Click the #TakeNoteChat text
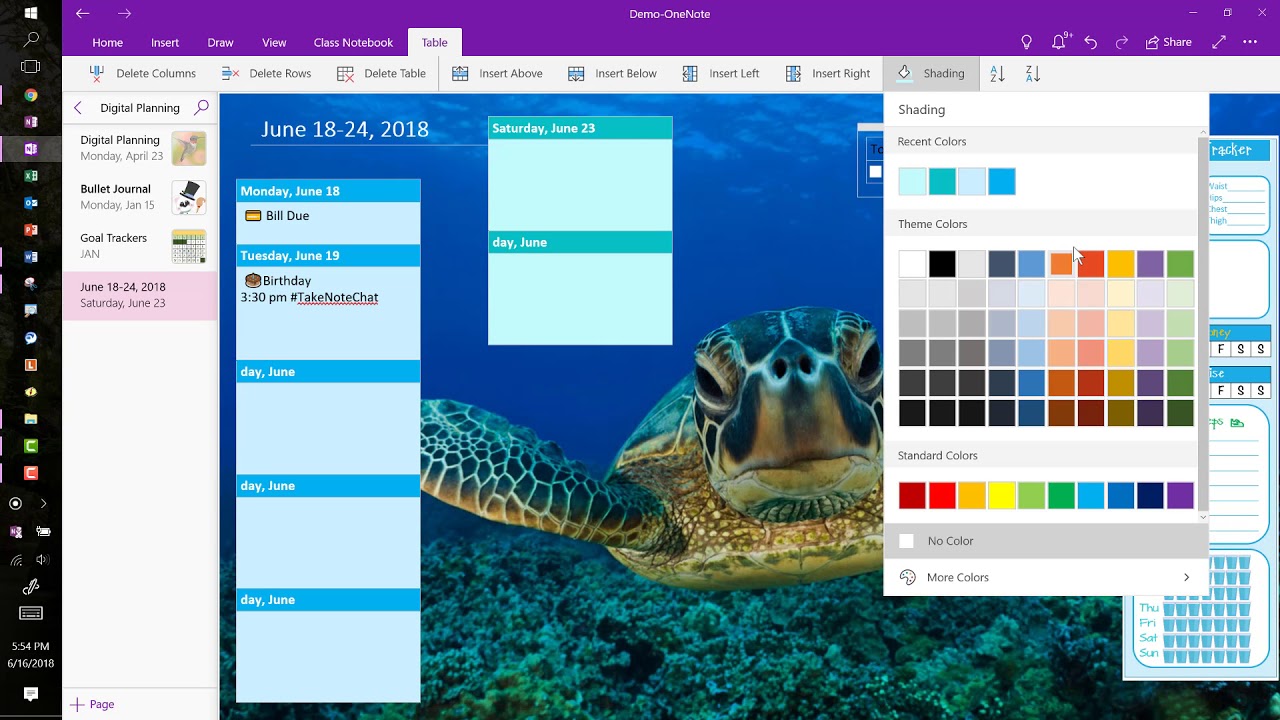 pos(334,297)
